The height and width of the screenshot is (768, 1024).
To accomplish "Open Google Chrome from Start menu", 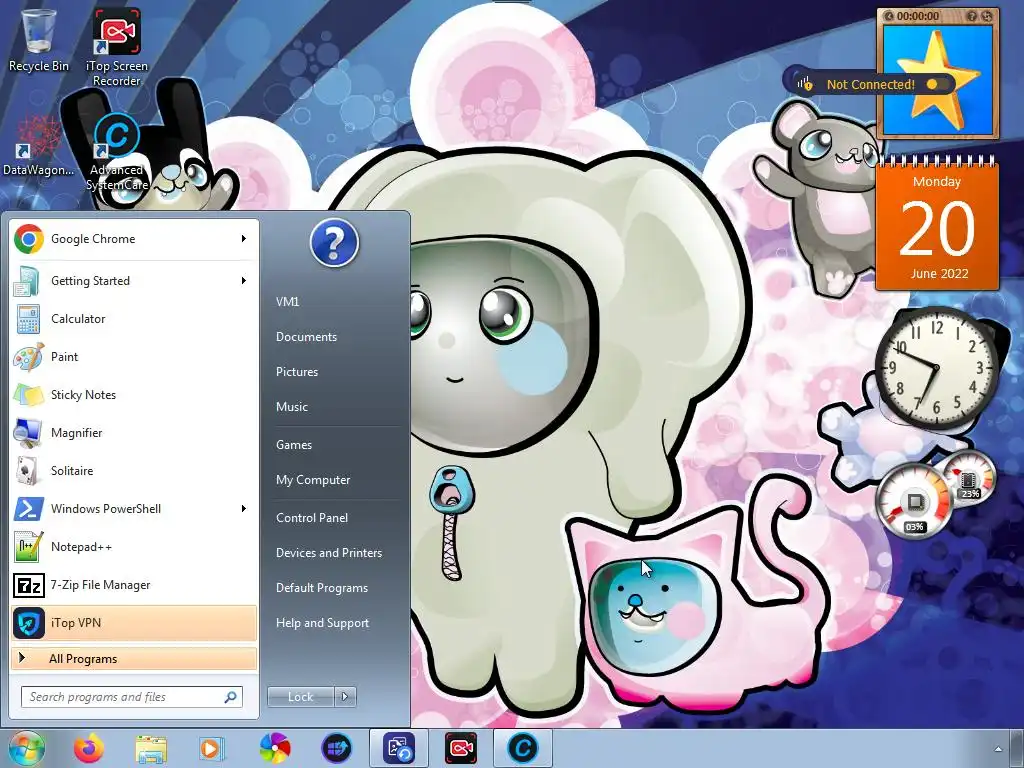I will [134, 239].
